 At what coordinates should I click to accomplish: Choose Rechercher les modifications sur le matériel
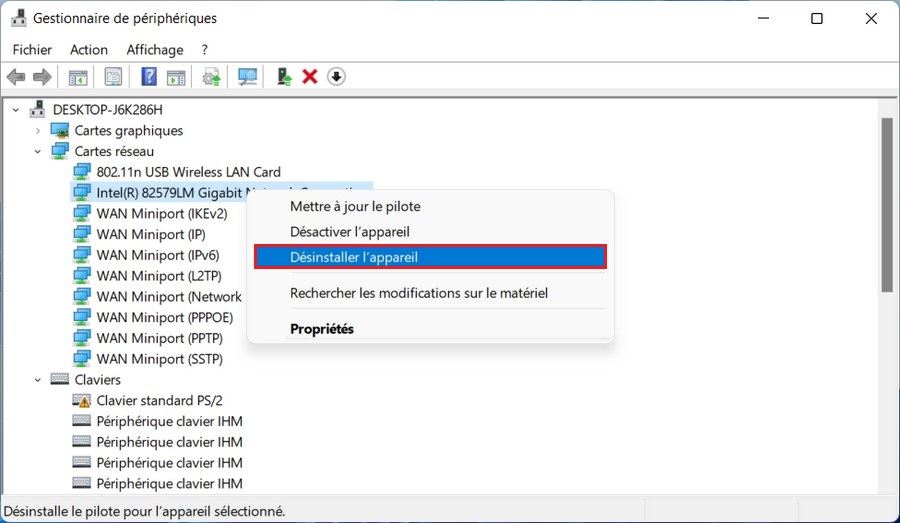430,293
